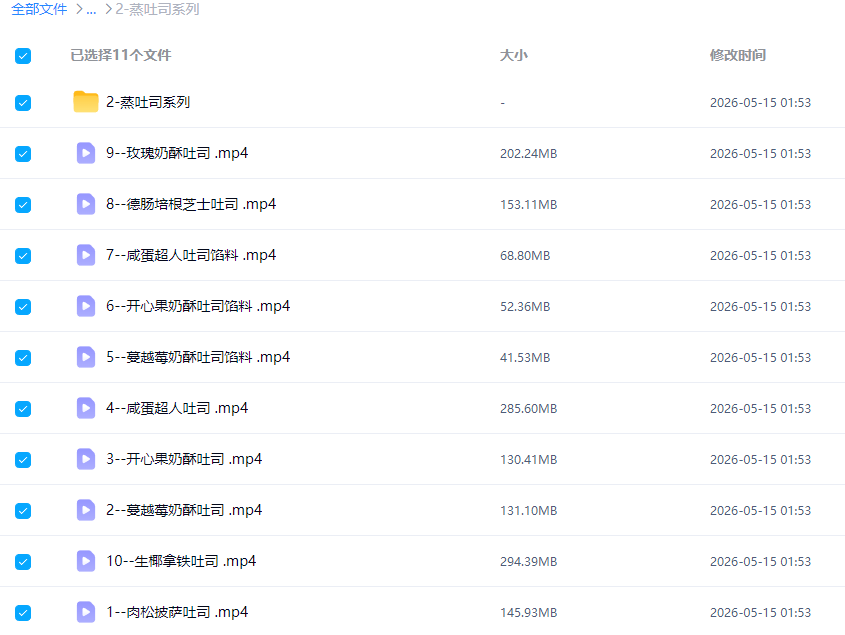
Task: Click the 68.80MB size value
Action: point(525,256)
